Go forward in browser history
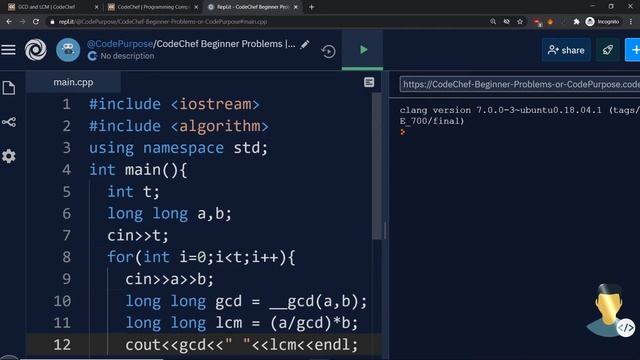Image resolution: width=640 pixels, height=360 pixels. pos(22,22)
